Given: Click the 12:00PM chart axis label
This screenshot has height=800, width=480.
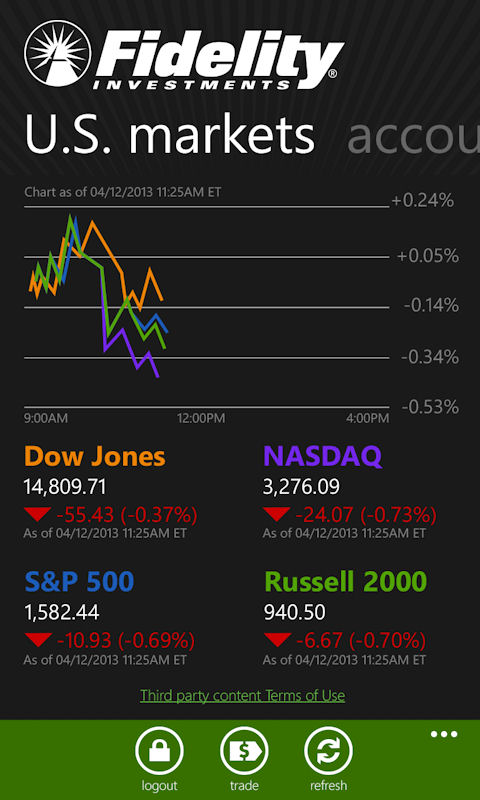Looking at the screenshot, I should point(201,419).
